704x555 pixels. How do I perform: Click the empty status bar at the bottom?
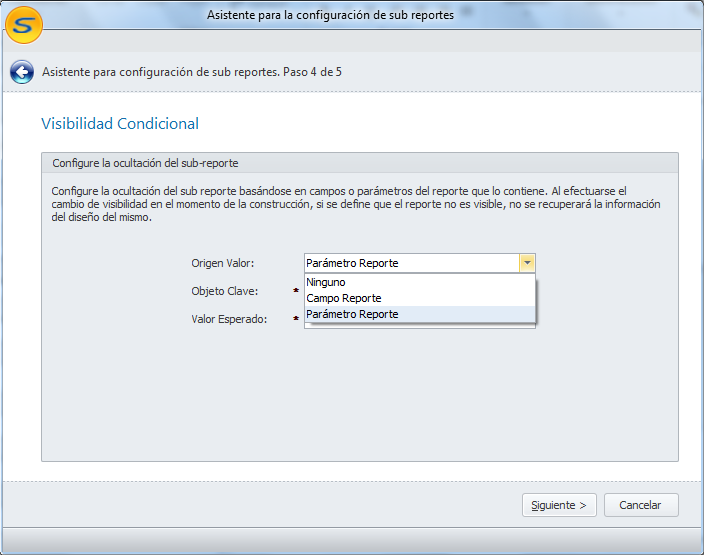tap(352, 541)
